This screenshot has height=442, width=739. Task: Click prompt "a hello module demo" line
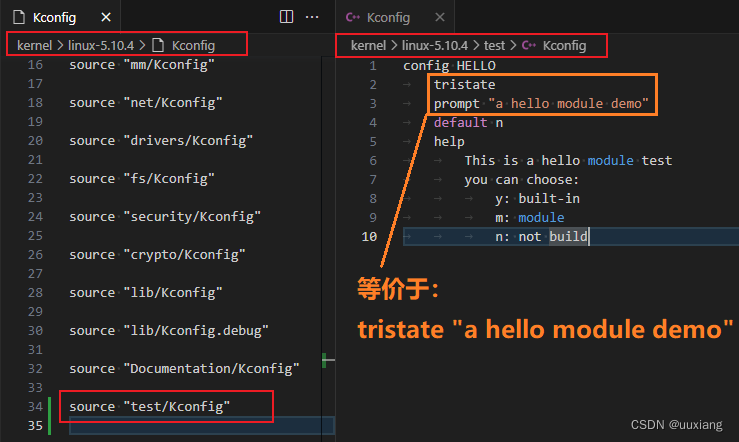[541, 104]
